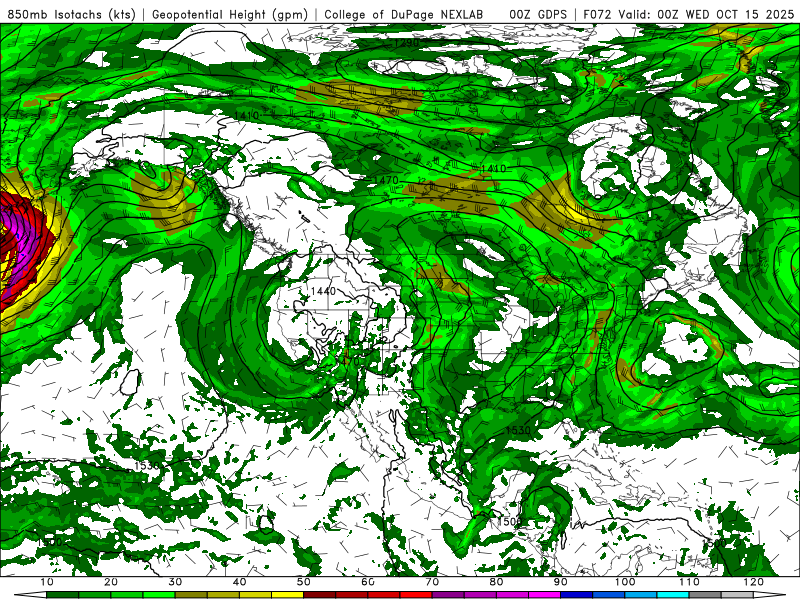Click the 'Valid: 00Z WED OCT 15 2025' text
This screenshot has height=600, width=800.
pyautogui.click(x=706, y=14)
